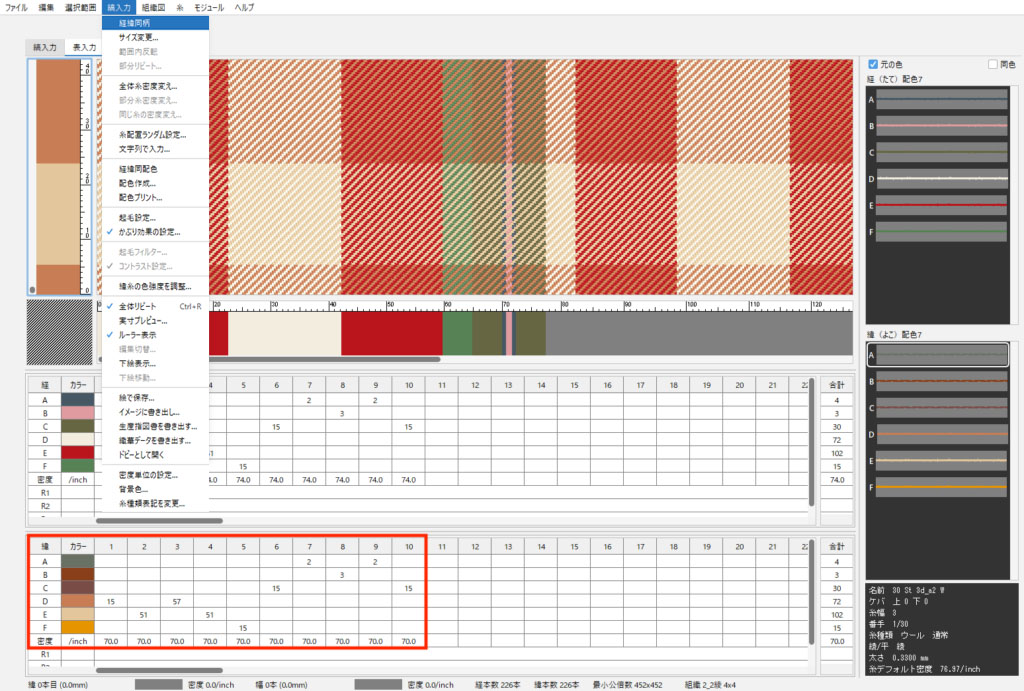Open the 組織図 menu
1024x691 pixels.
pyautogui.click(x=155, y=7)
